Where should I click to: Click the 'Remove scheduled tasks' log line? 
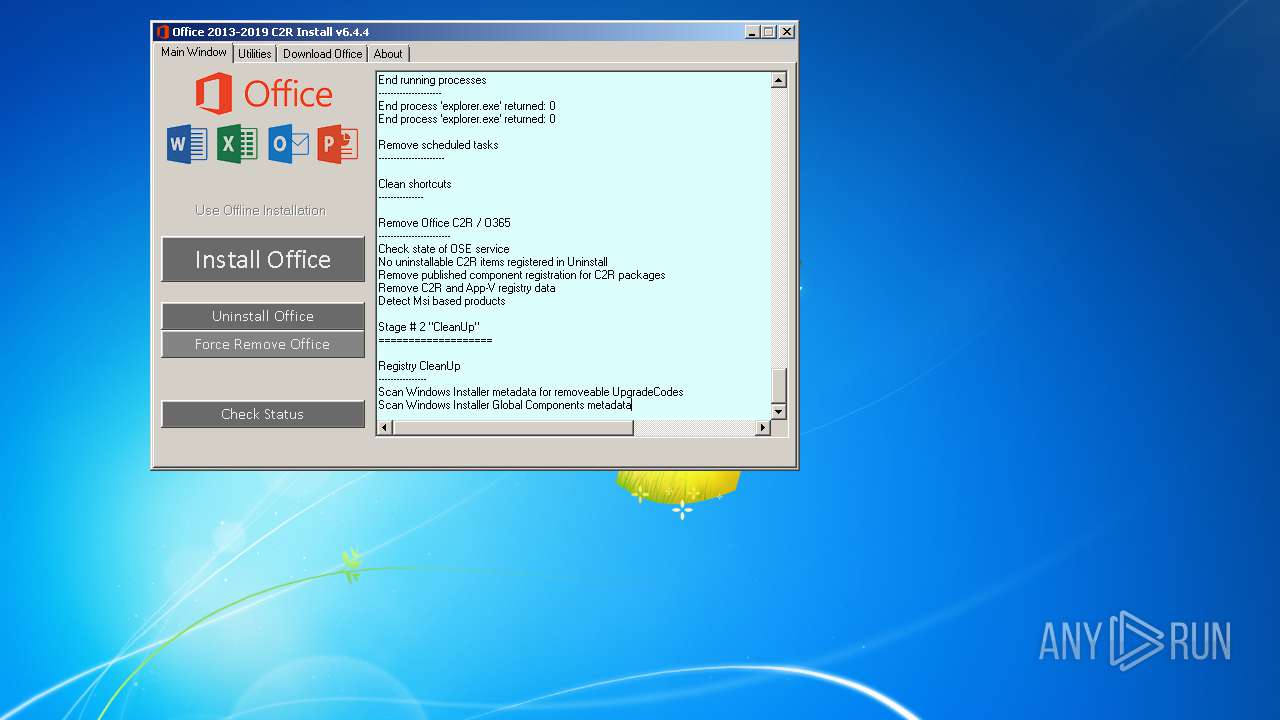[438, 145]
